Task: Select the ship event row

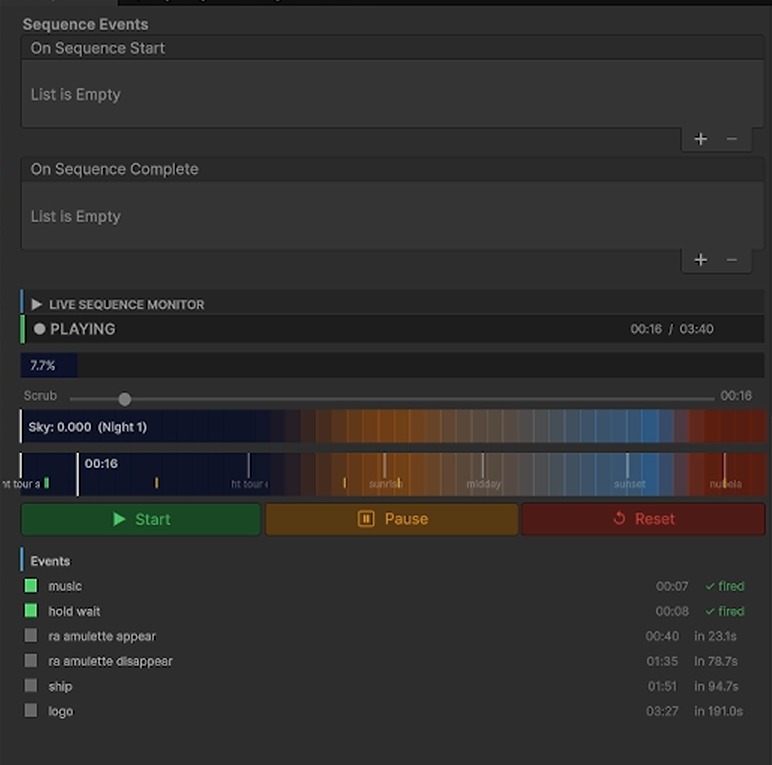Action: (384, 686)
